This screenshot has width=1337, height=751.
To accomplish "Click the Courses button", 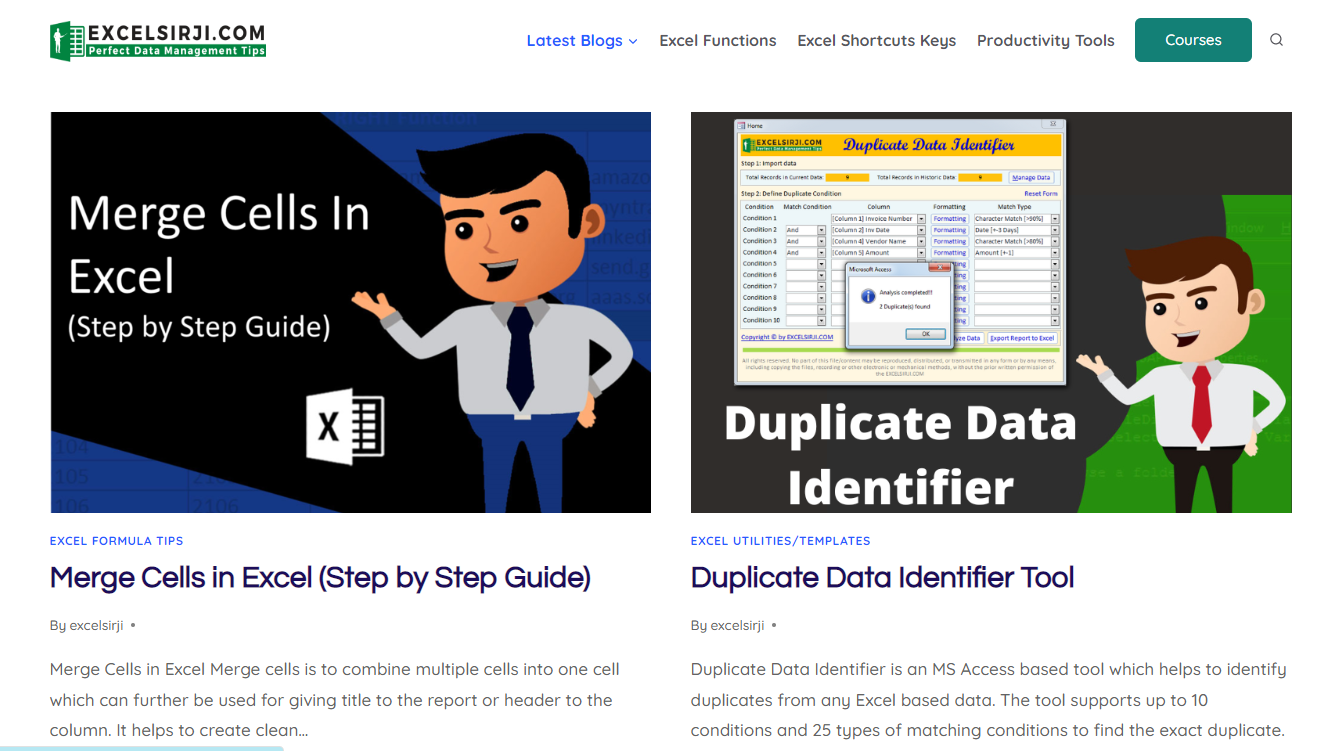I will click(x=1193, y=40).
